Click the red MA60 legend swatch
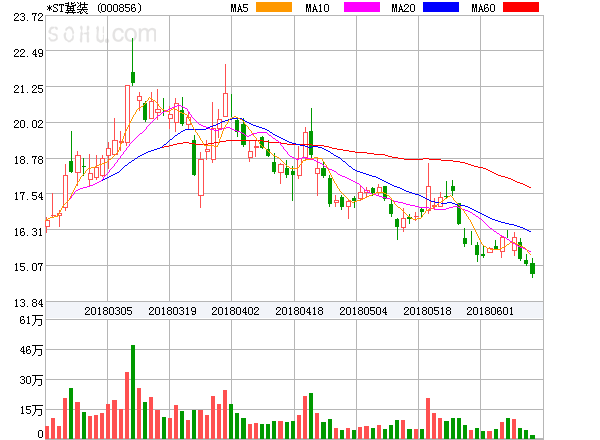The height and width of the screenshot is (440, 600). point(521,7)
